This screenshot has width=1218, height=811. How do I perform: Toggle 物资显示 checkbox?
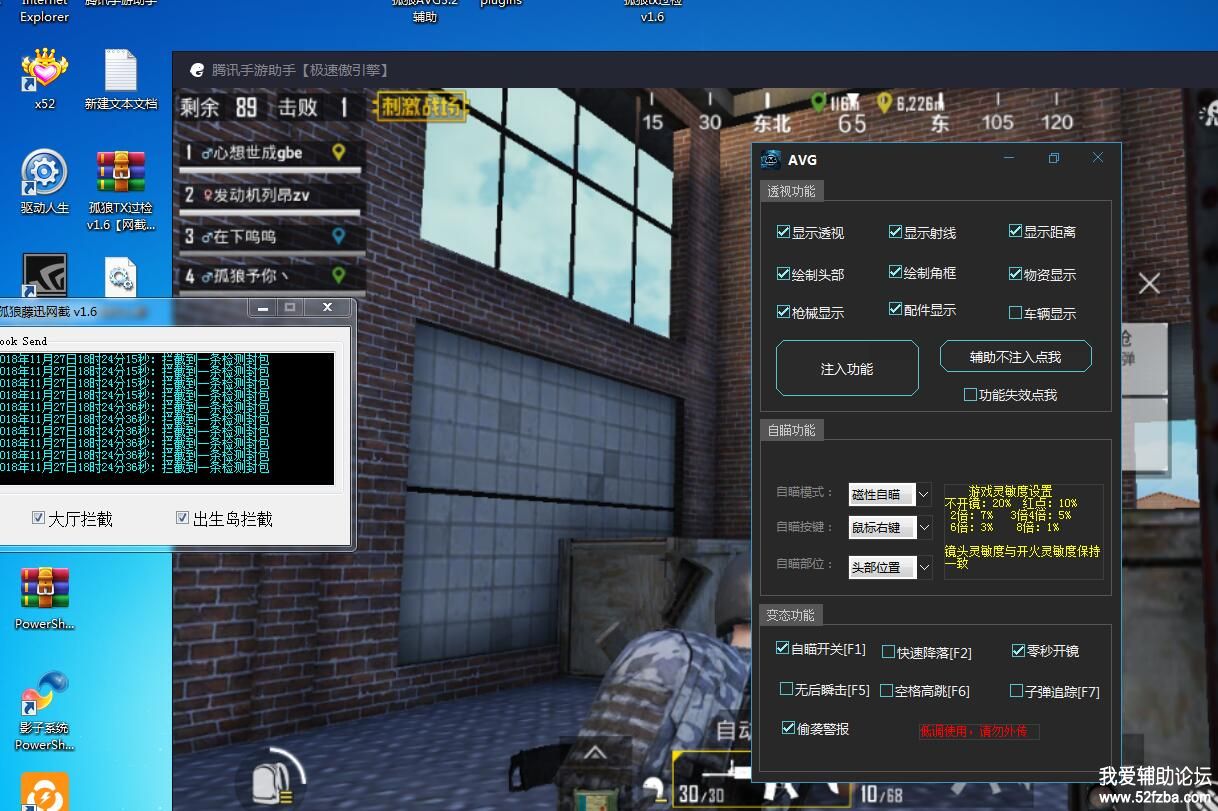(x=1015, y=273)
